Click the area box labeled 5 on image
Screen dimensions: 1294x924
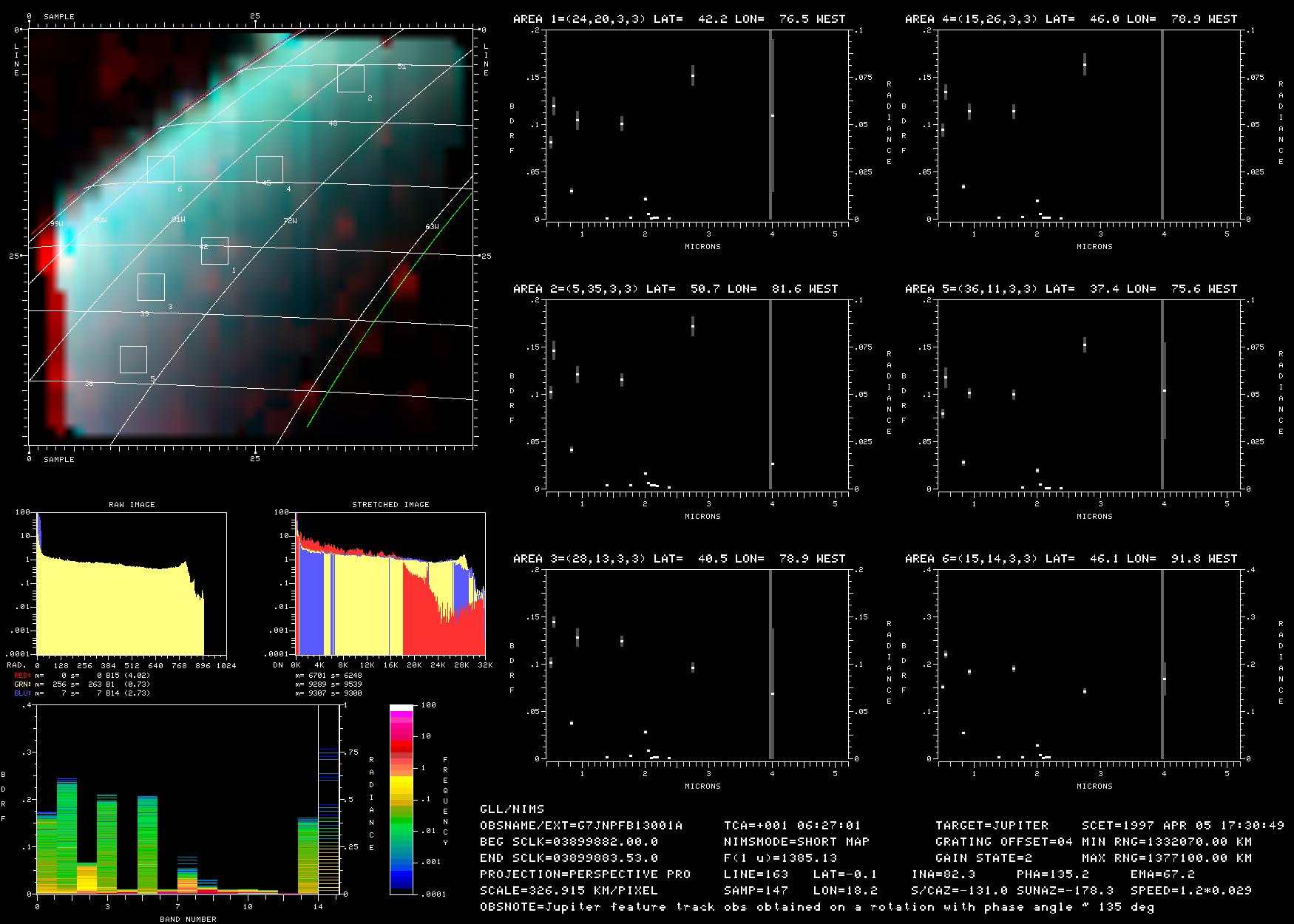[133, 359]
